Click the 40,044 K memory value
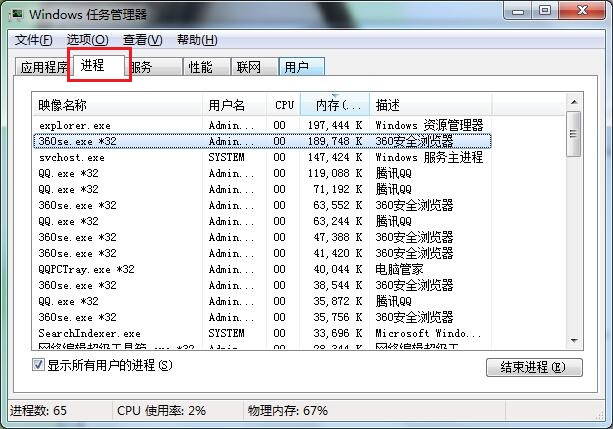 (x=338, y=269)
